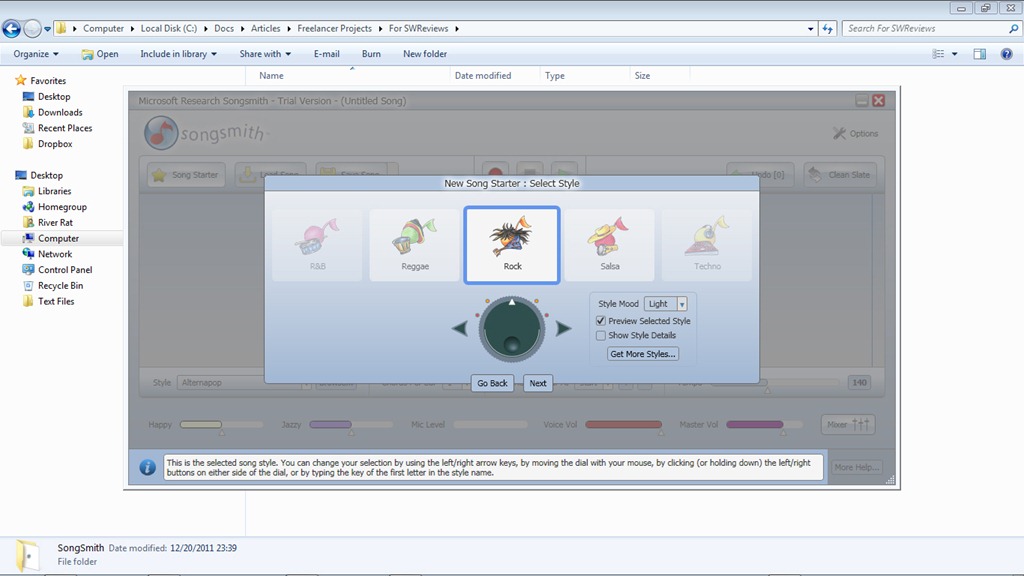Click the Search For SWReviews field

tap(920, 28)
